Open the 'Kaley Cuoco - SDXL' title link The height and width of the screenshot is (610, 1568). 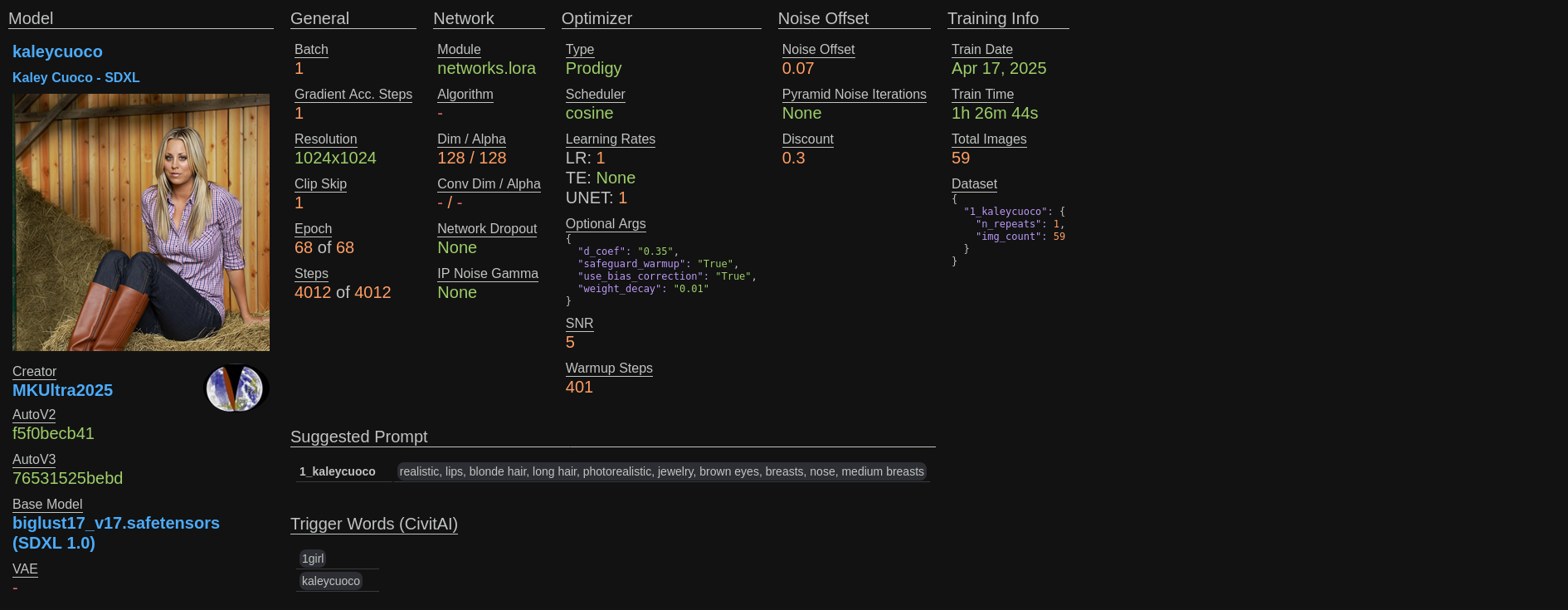(x=76, y=77)
